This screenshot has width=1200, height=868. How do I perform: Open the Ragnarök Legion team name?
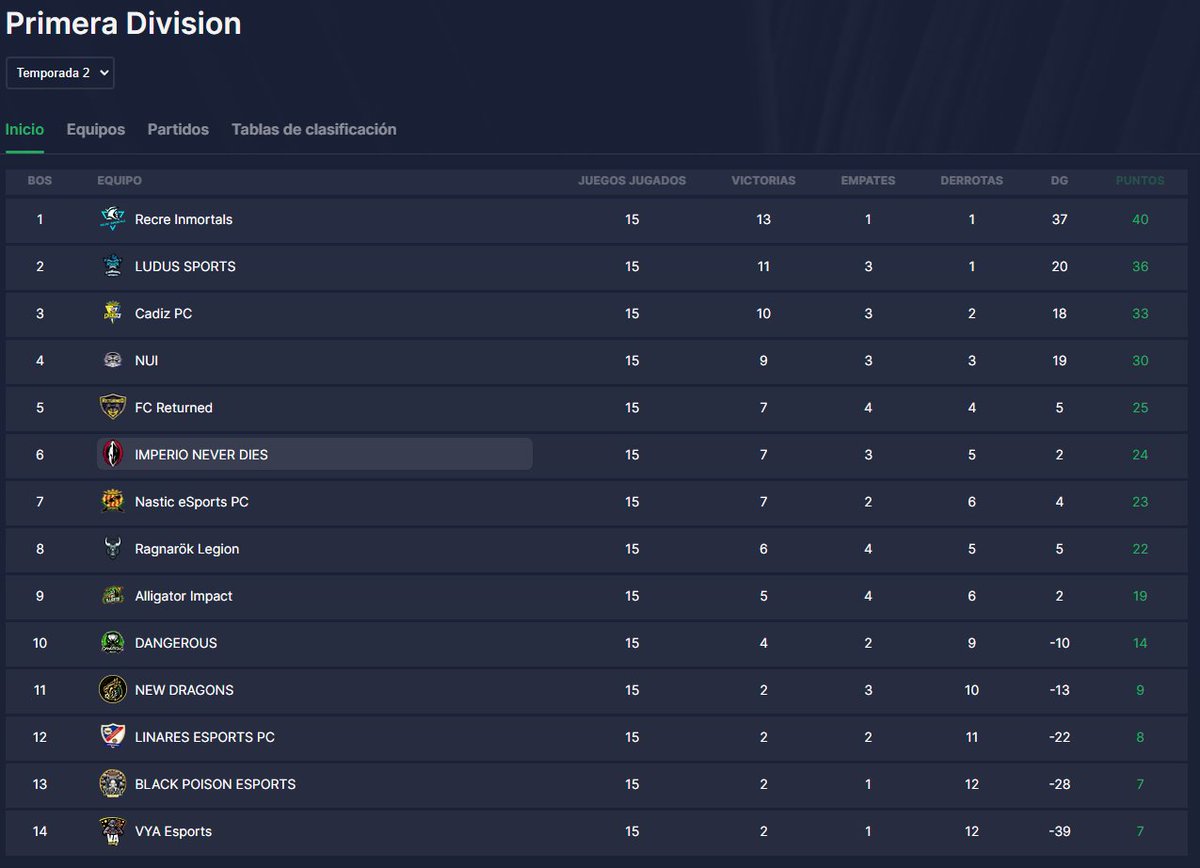click(x=187, y=548)
